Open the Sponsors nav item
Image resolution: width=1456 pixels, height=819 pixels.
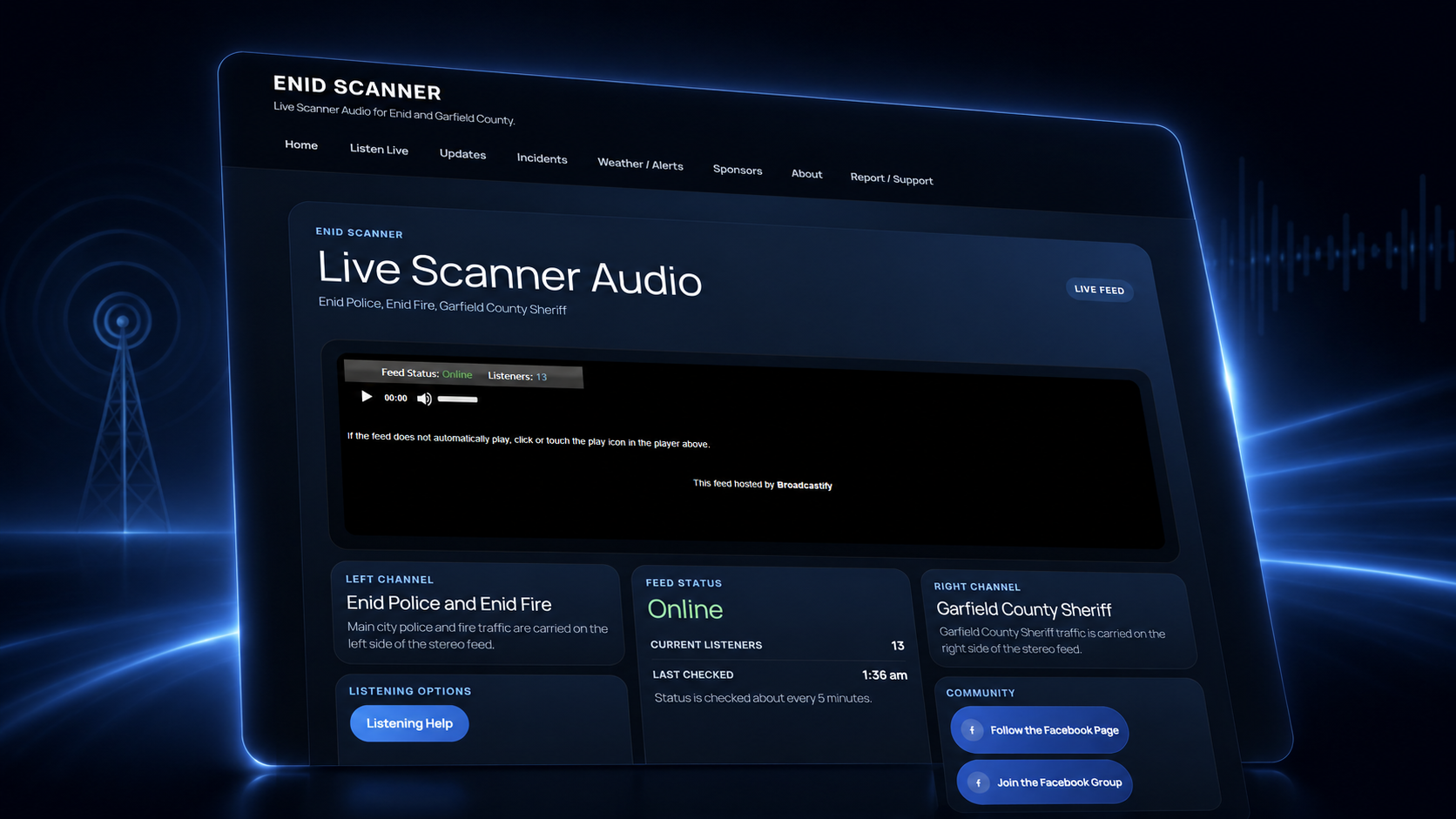pos(738,170)
